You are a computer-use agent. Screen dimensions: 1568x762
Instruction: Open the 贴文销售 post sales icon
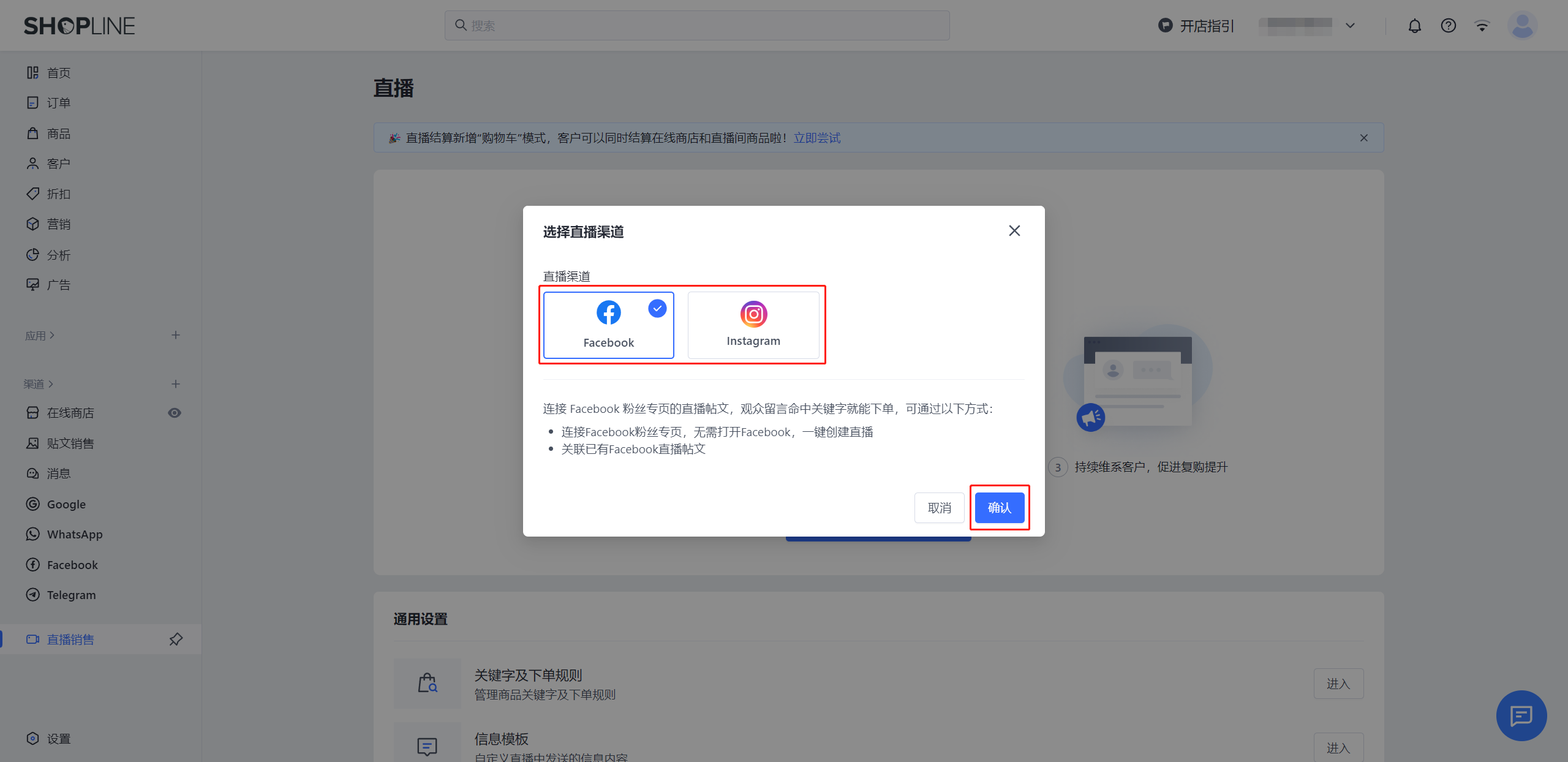pyautogui.click(x=32, y=443)
